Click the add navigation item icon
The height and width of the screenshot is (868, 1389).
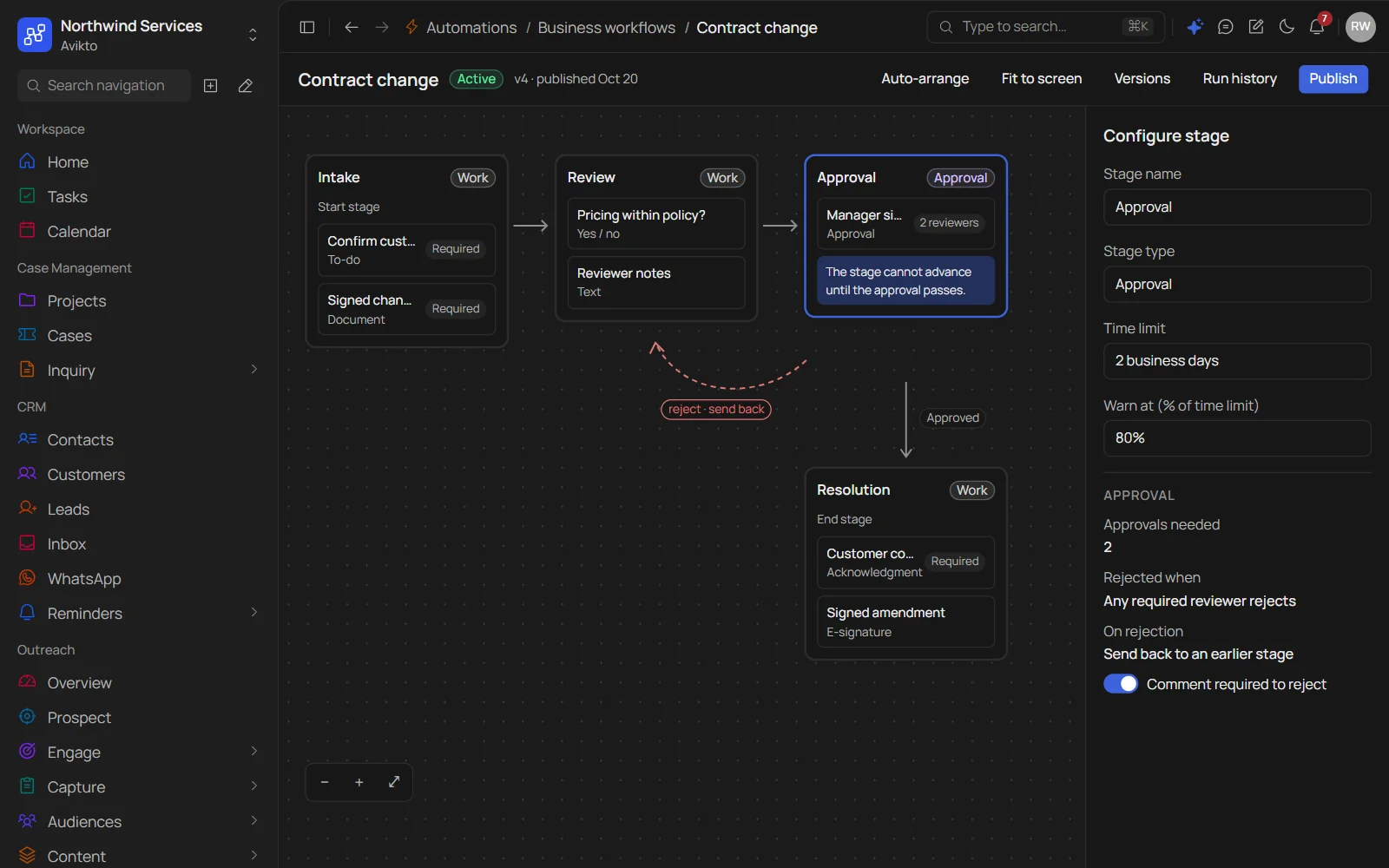pos(210,86)
